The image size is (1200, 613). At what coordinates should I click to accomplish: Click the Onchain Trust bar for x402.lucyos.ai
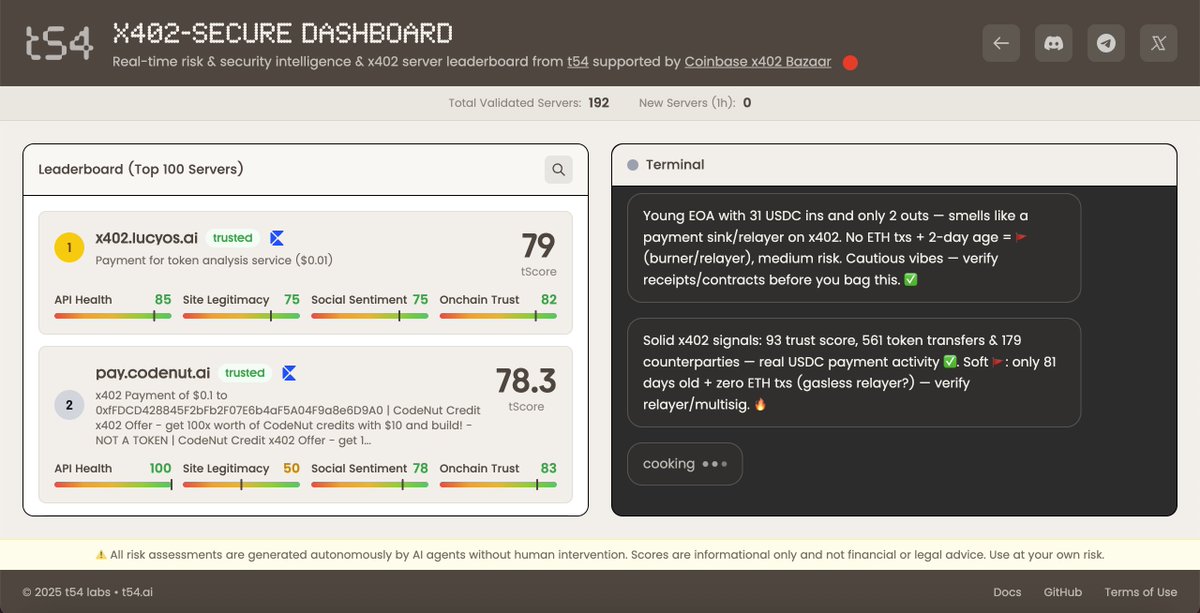[498, 316]
